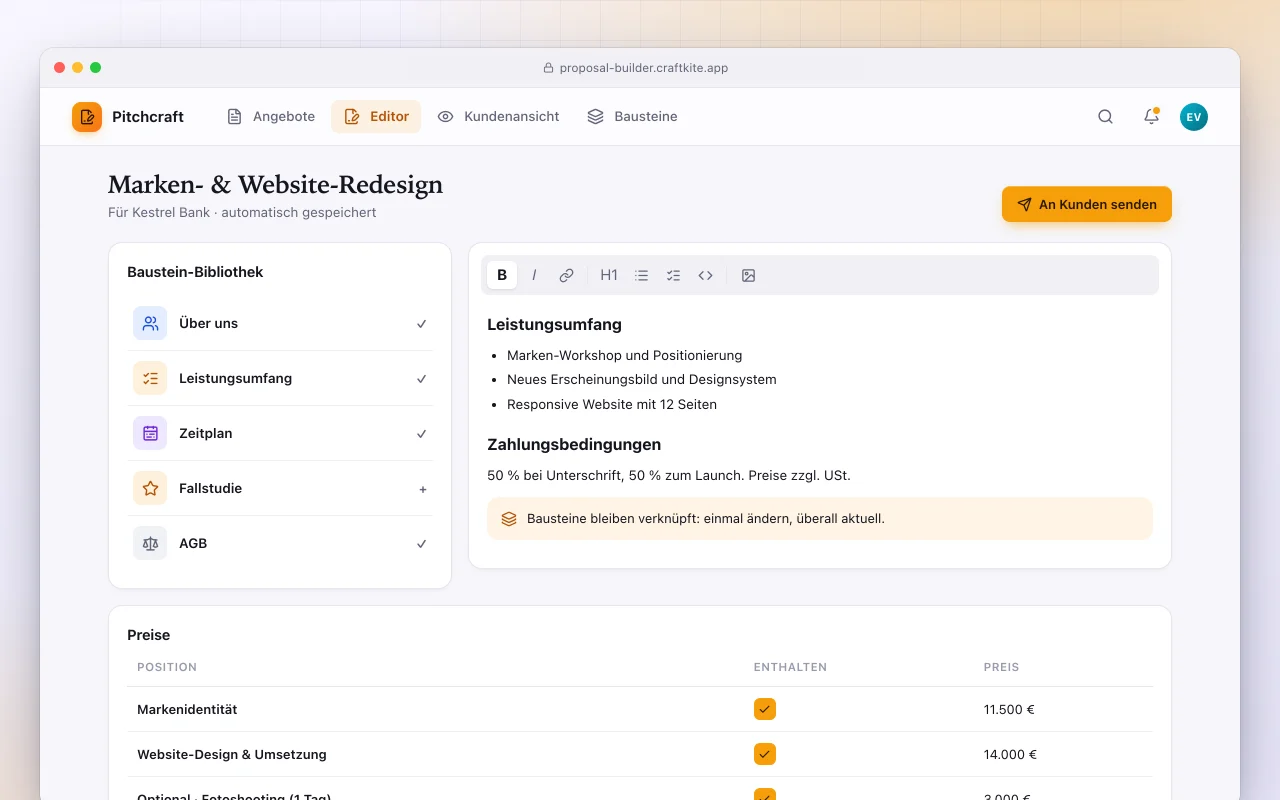The height and width of the screenshot is (800, 1280).
Task: Open the Angebote tab
Action: 271,117
